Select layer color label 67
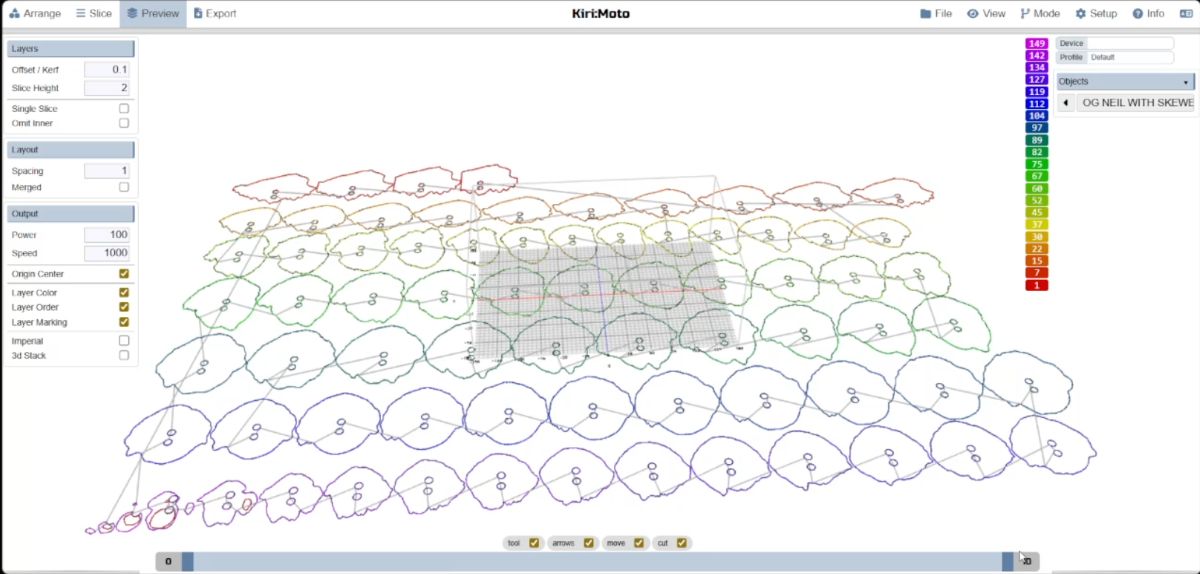 (1037, 176)
